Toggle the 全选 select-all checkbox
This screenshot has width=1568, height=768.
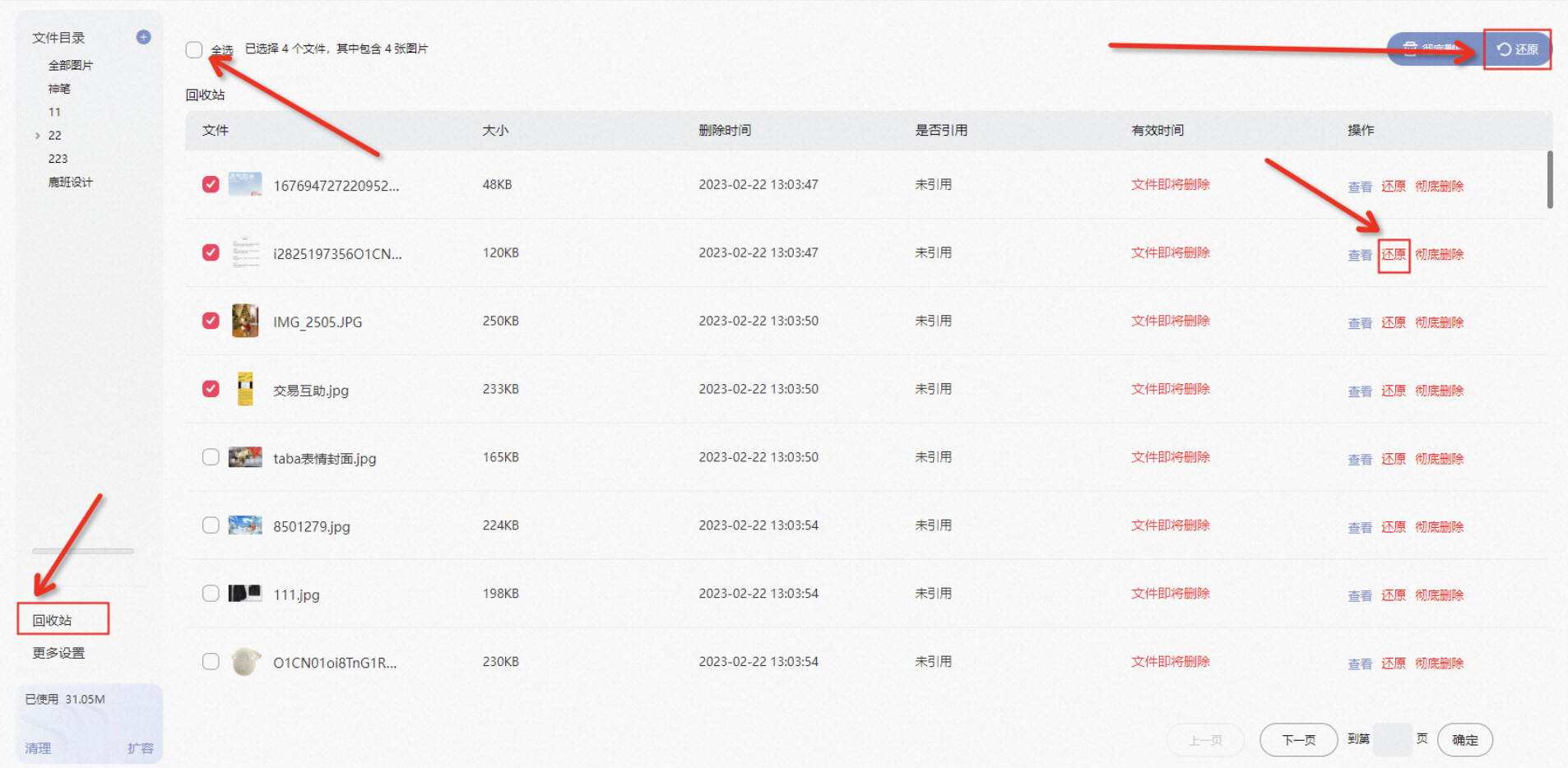[194, 49]
